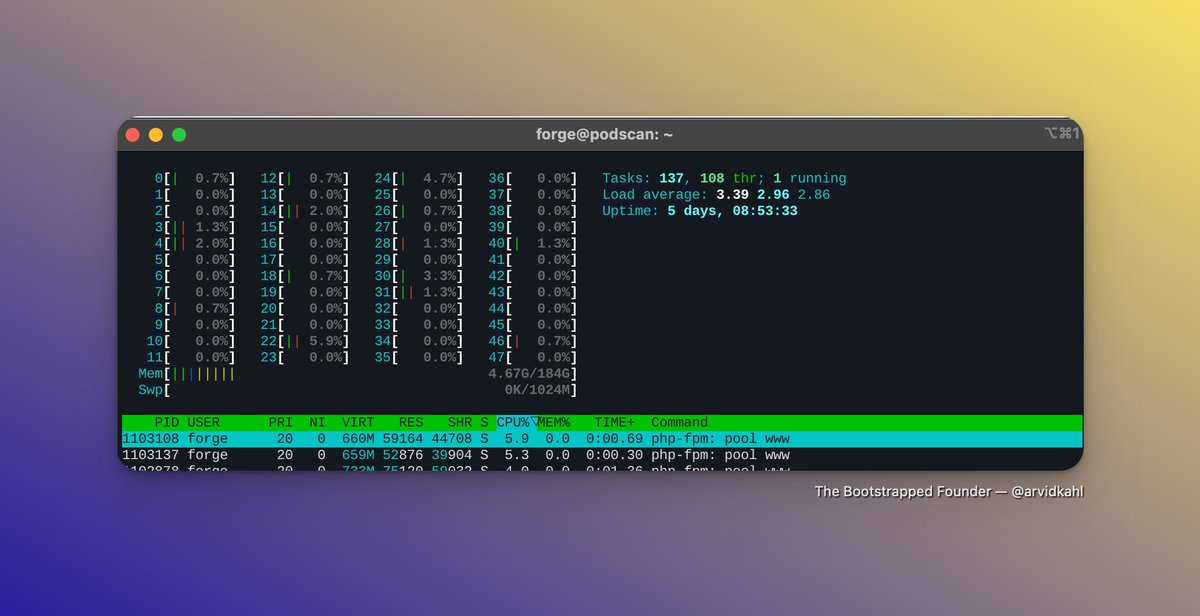
Task: Click CPU 23 meter
Action: pos(304,357)
